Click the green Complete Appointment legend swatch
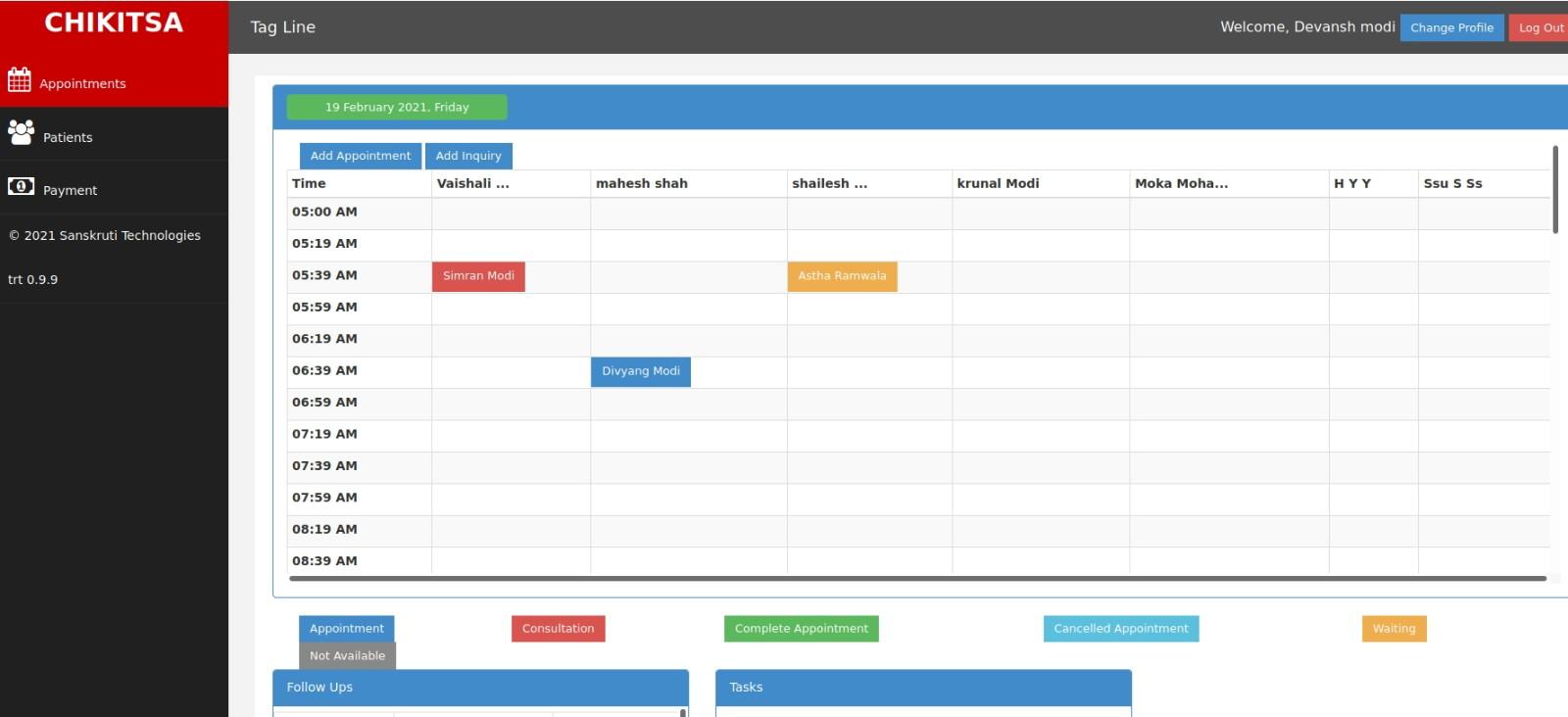This screenshot has height=717, width=1568. pos(802,629)
